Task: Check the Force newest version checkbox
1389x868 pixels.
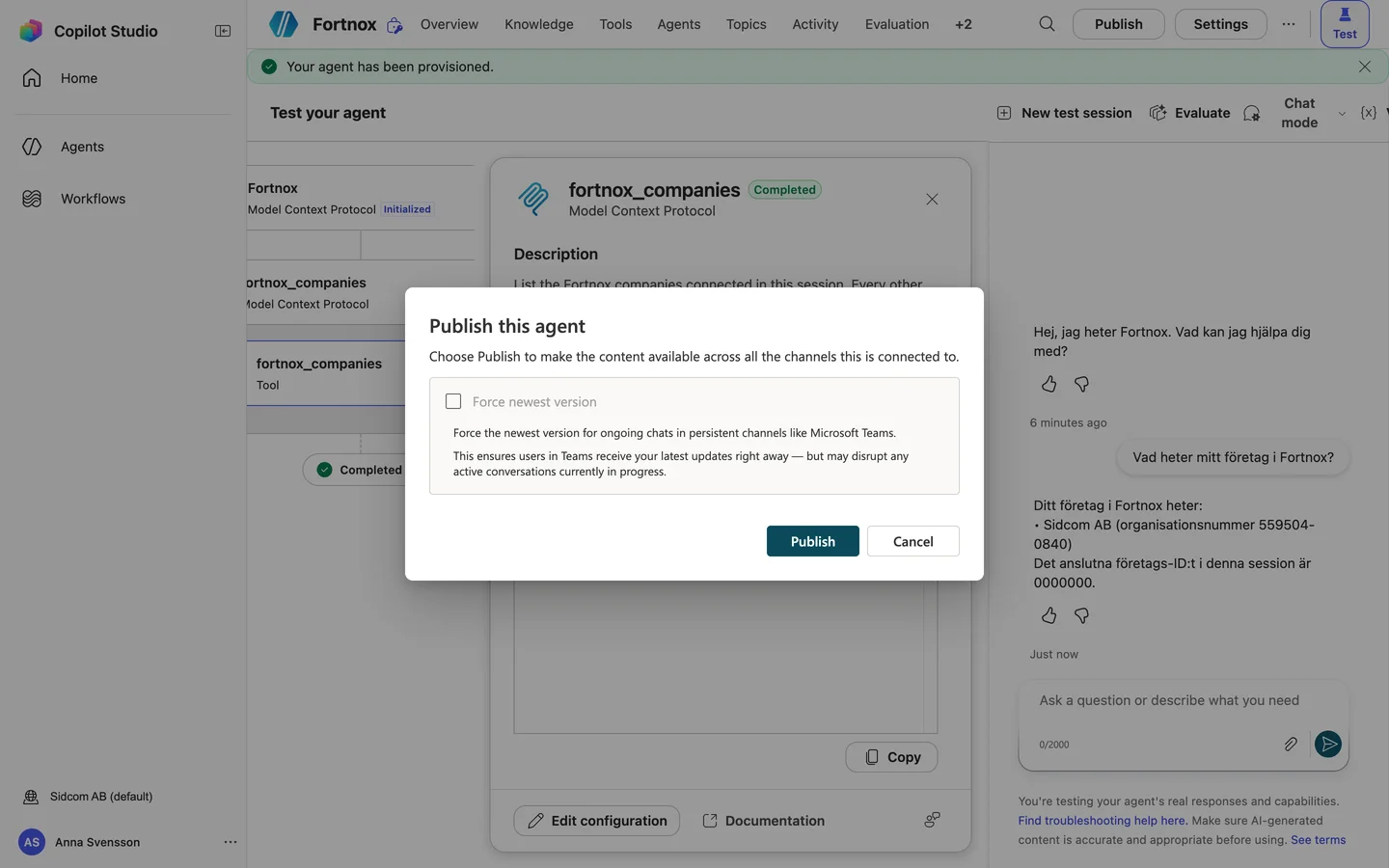Action: 453,401
